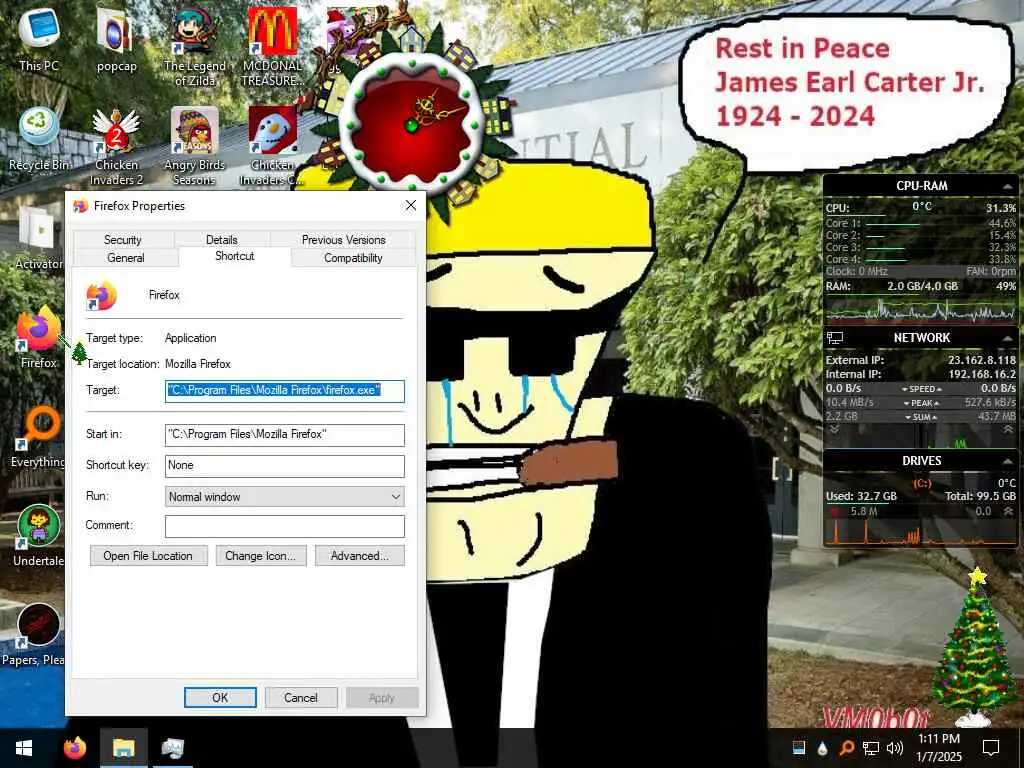Toggle the PEAK row in NETWORK gadget
This screenshot has height=768, width=1024.
point(920,403)
